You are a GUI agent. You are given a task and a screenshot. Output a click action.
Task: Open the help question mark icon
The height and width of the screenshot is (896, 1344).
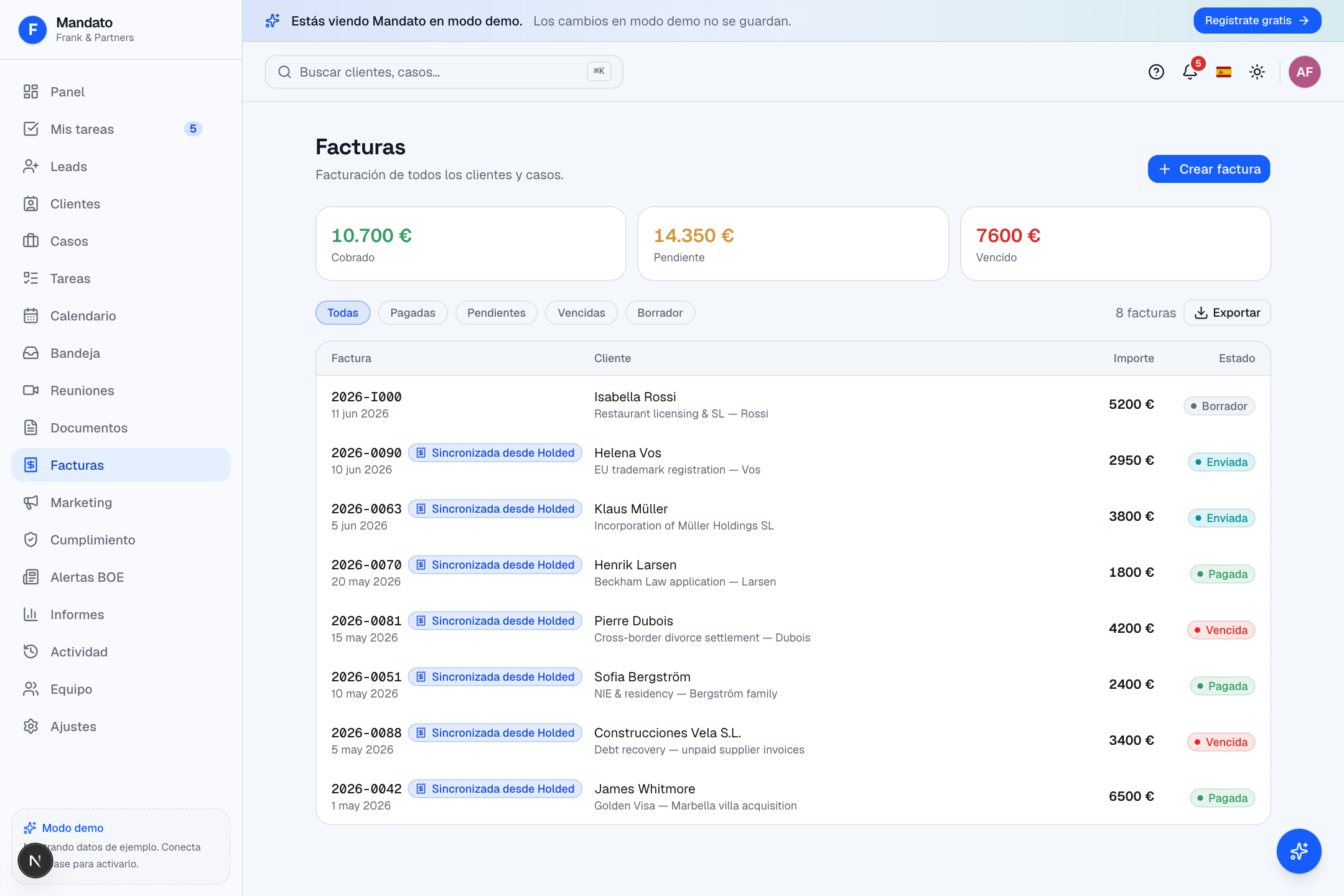[1156, 72]
